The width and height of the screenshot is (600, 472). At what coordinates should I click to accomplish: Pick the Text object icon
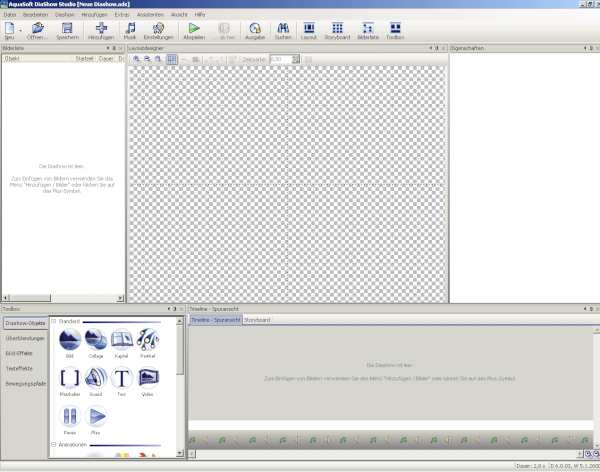tap(122, 379)
